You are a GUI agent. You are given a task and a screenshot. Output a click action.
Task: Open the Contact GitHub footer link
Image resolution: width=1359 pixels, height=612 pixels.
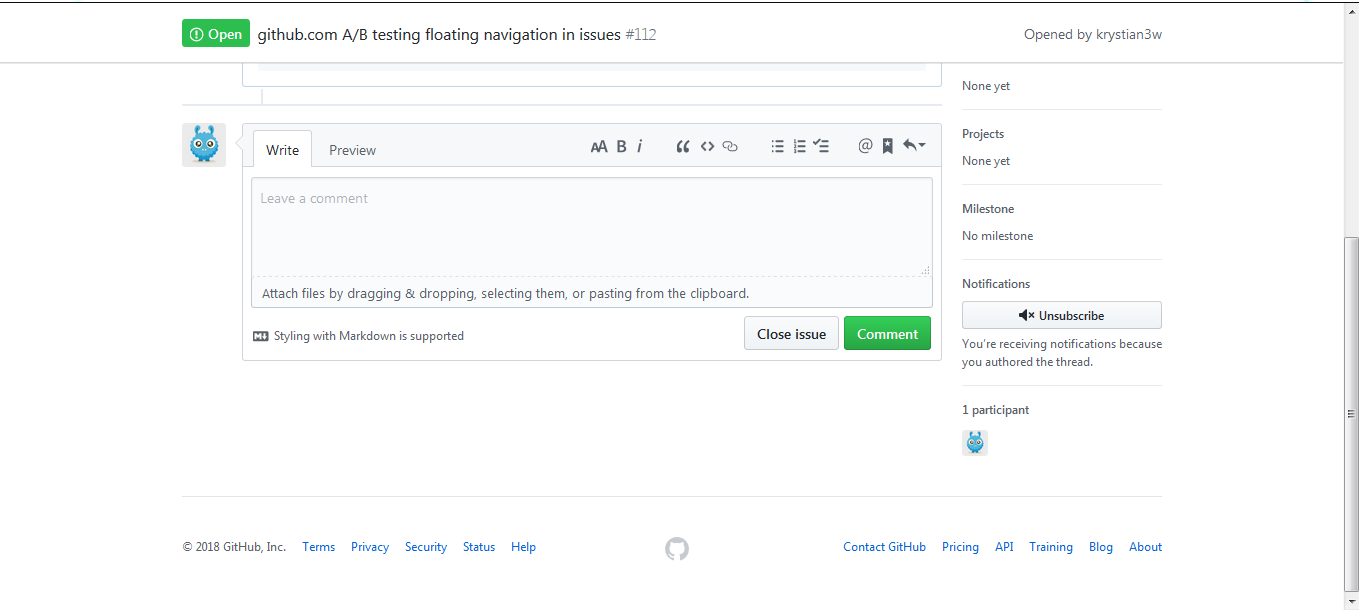pos(884,547)
